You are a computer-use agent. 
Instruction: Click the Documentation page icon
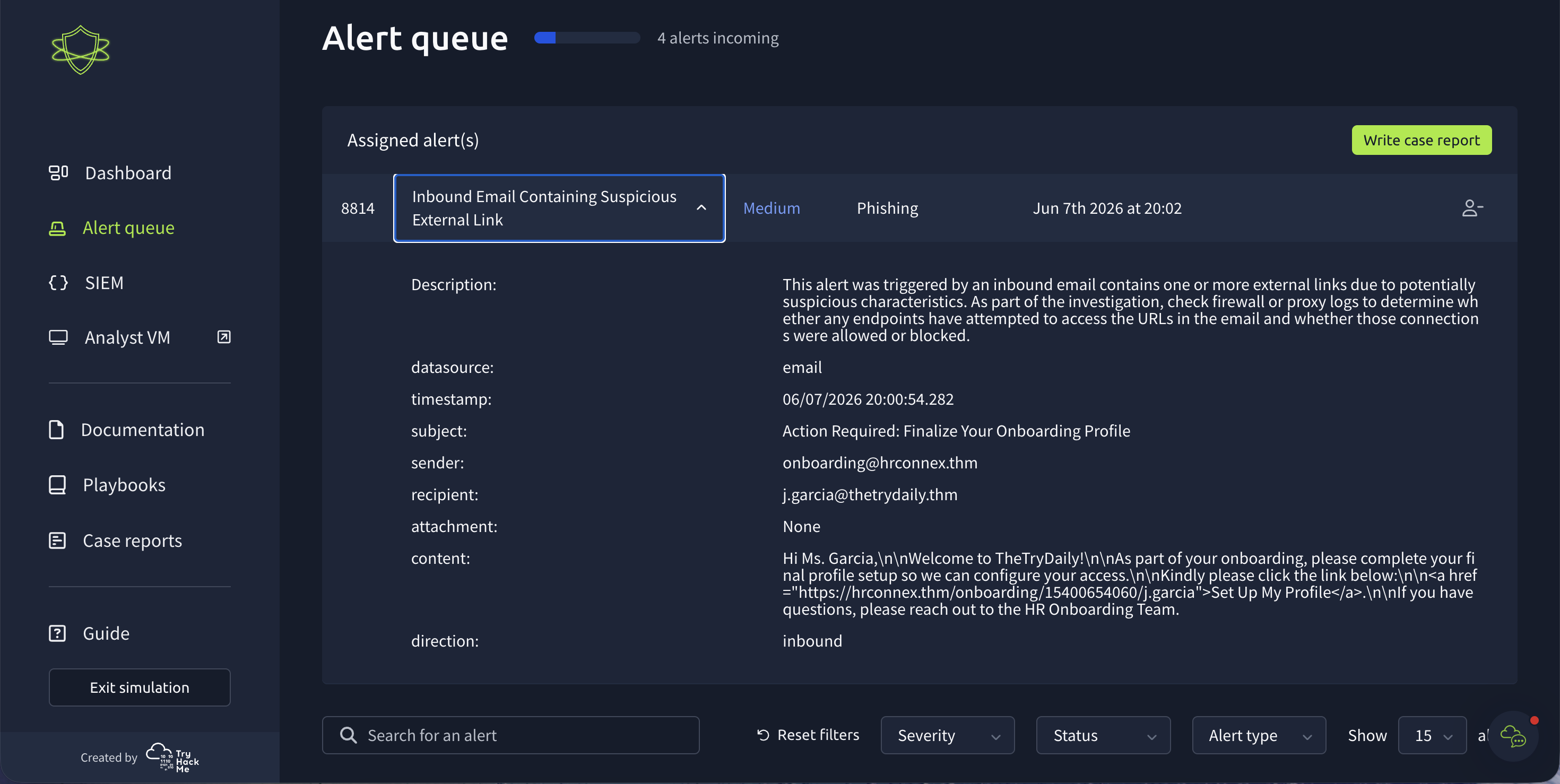click(56, 430)
